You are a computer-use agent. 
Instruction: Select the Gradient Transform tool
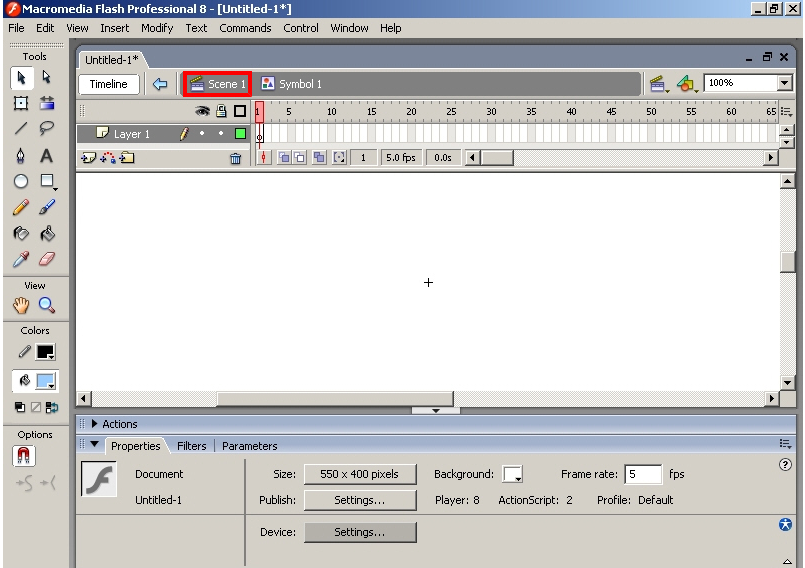47,103
